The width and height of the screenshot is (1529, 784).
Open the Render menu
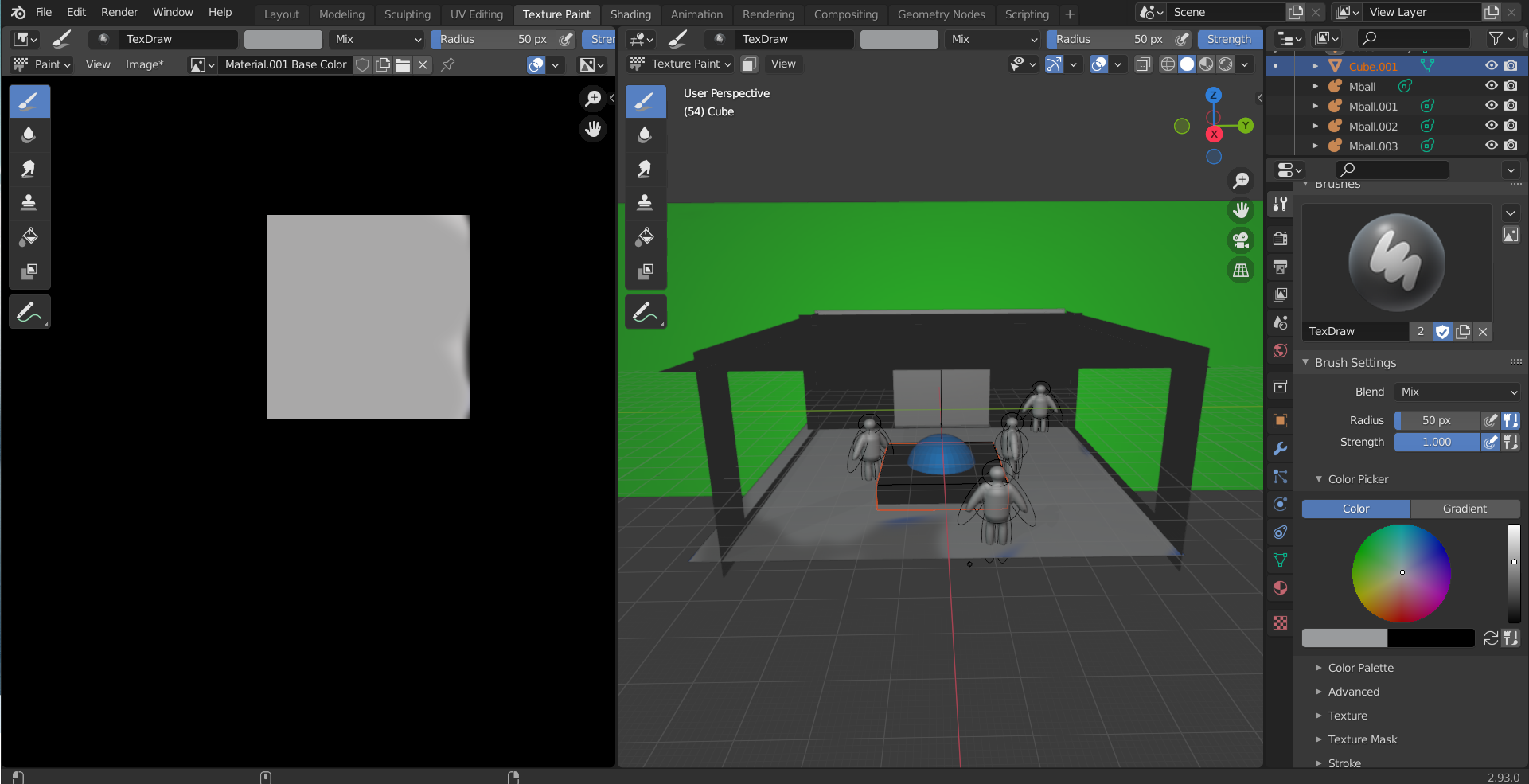click(119, 12)
